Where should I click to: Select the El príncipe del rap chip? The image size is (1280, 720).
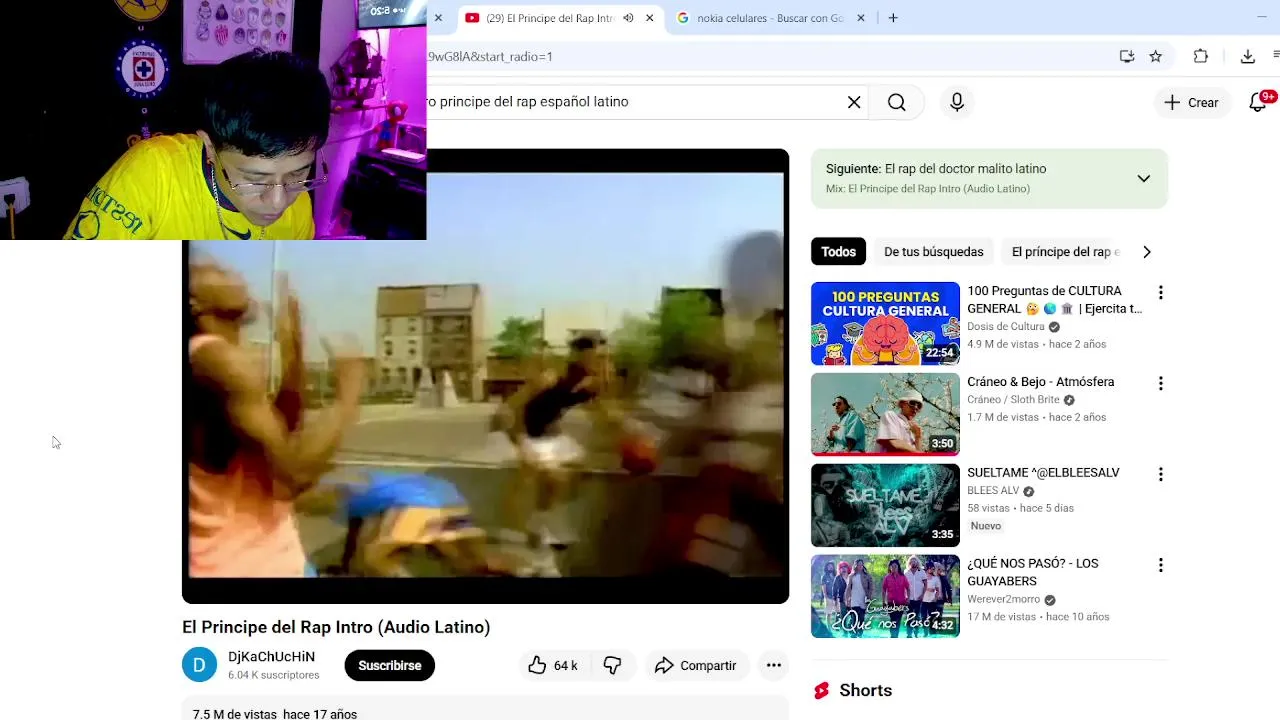point(1066,252)
